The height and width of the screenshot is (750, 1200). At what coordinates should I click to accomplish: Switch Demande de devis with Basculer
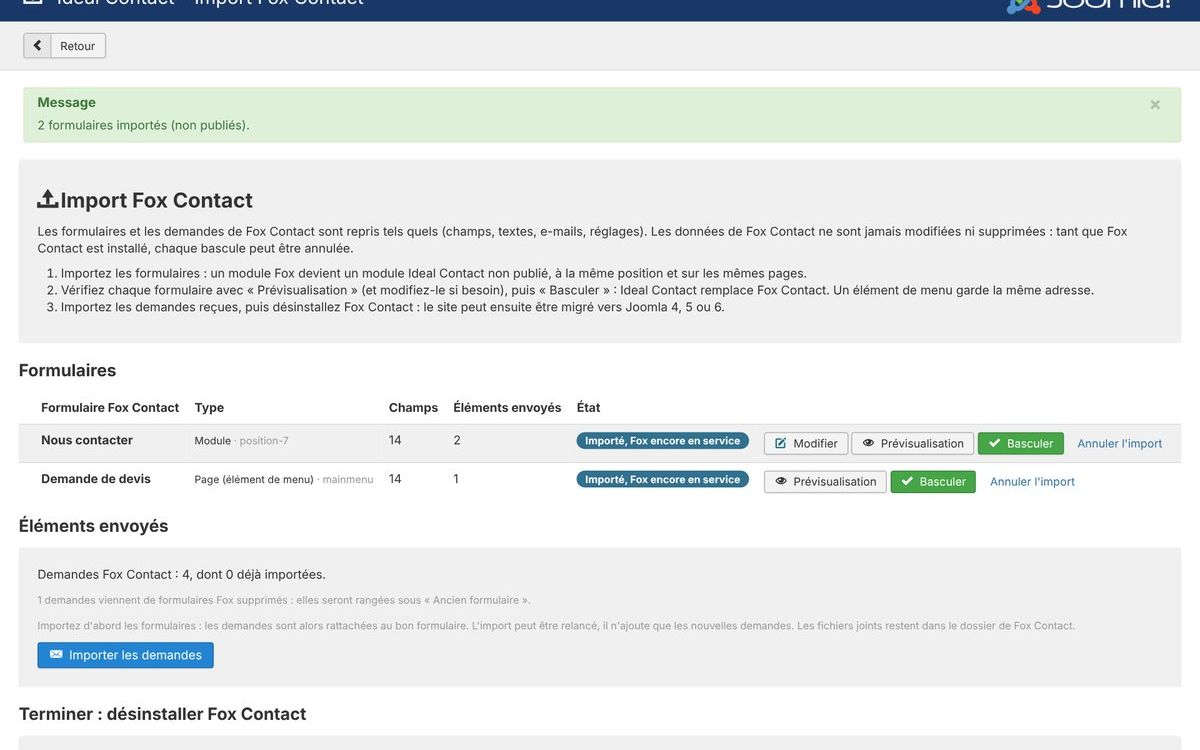[933, 481]
